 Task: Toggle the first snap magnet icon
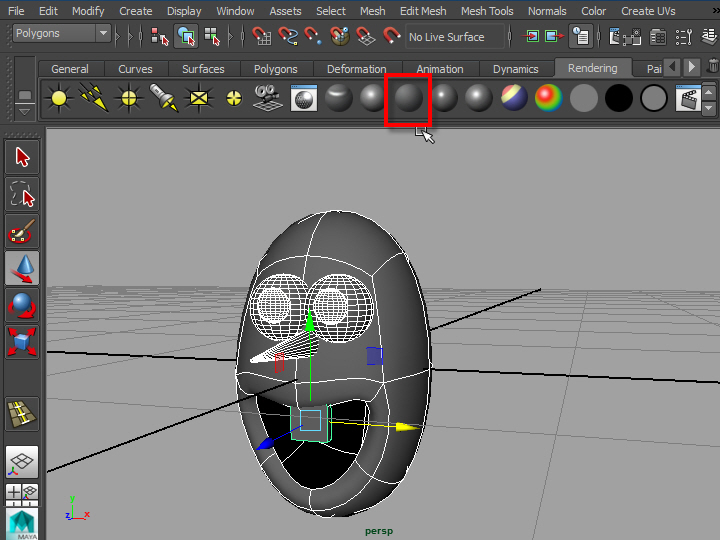(x=262, y=37)
